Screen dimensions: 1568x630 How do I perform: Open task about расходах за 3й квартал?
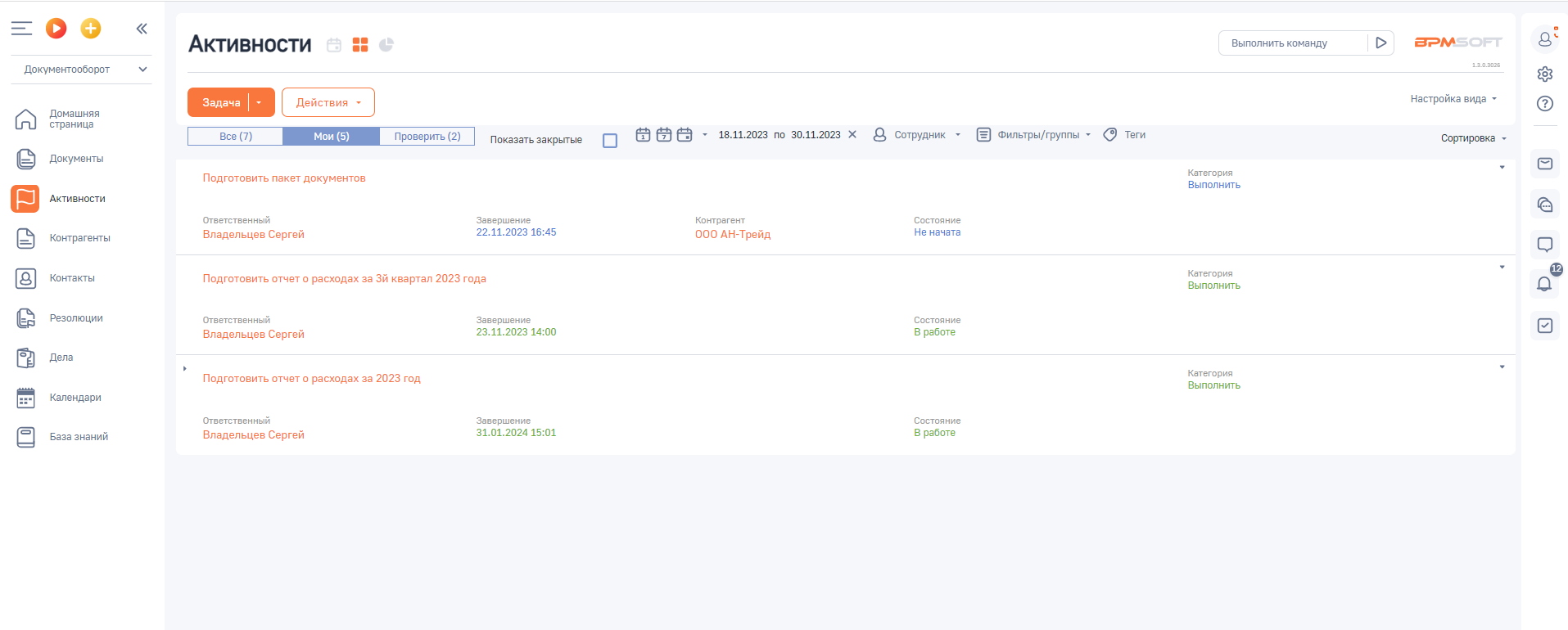pyautogui.click(x=345, y=279)
